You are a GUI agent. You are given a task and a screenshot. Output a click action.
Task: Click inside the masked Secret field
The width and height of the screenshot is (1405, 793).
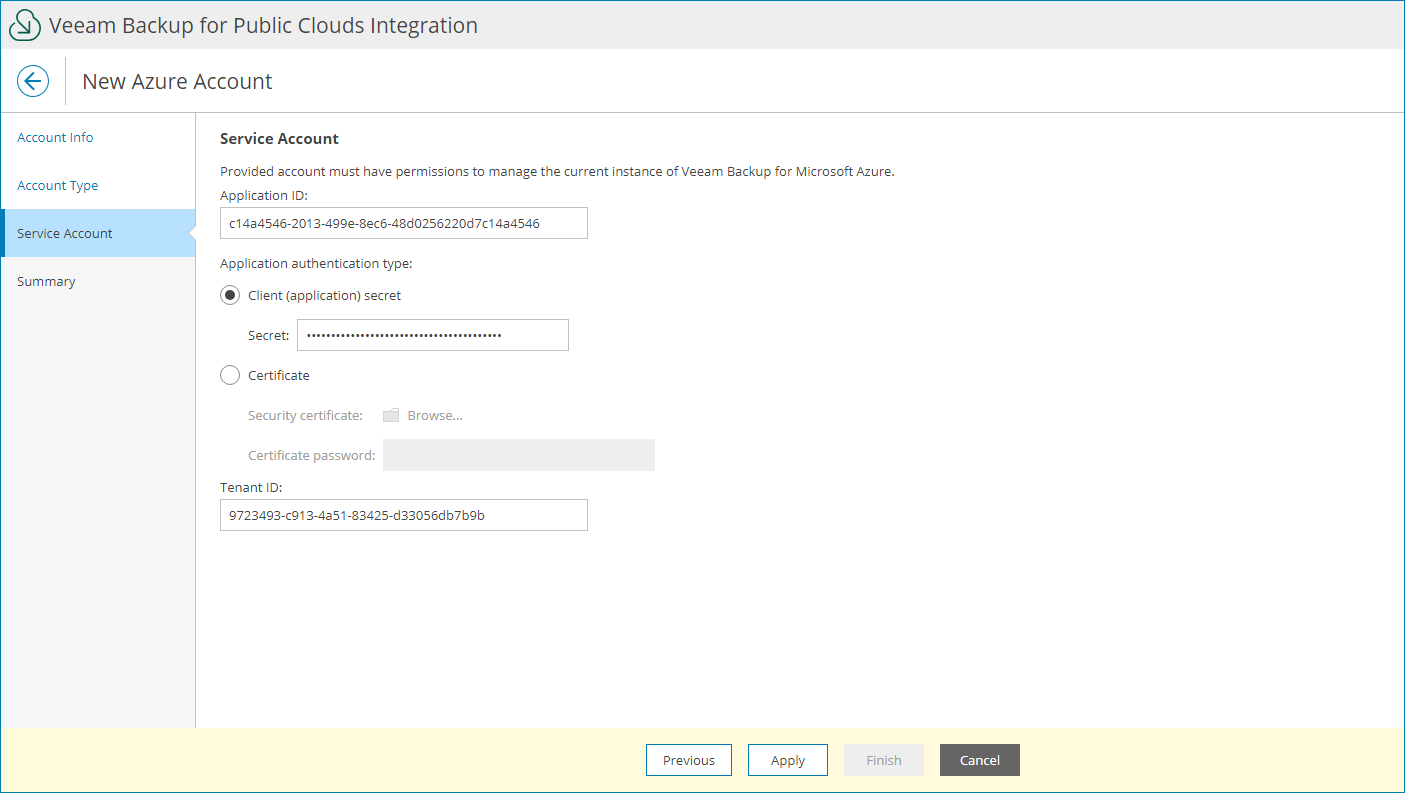[x=432, y=335]
